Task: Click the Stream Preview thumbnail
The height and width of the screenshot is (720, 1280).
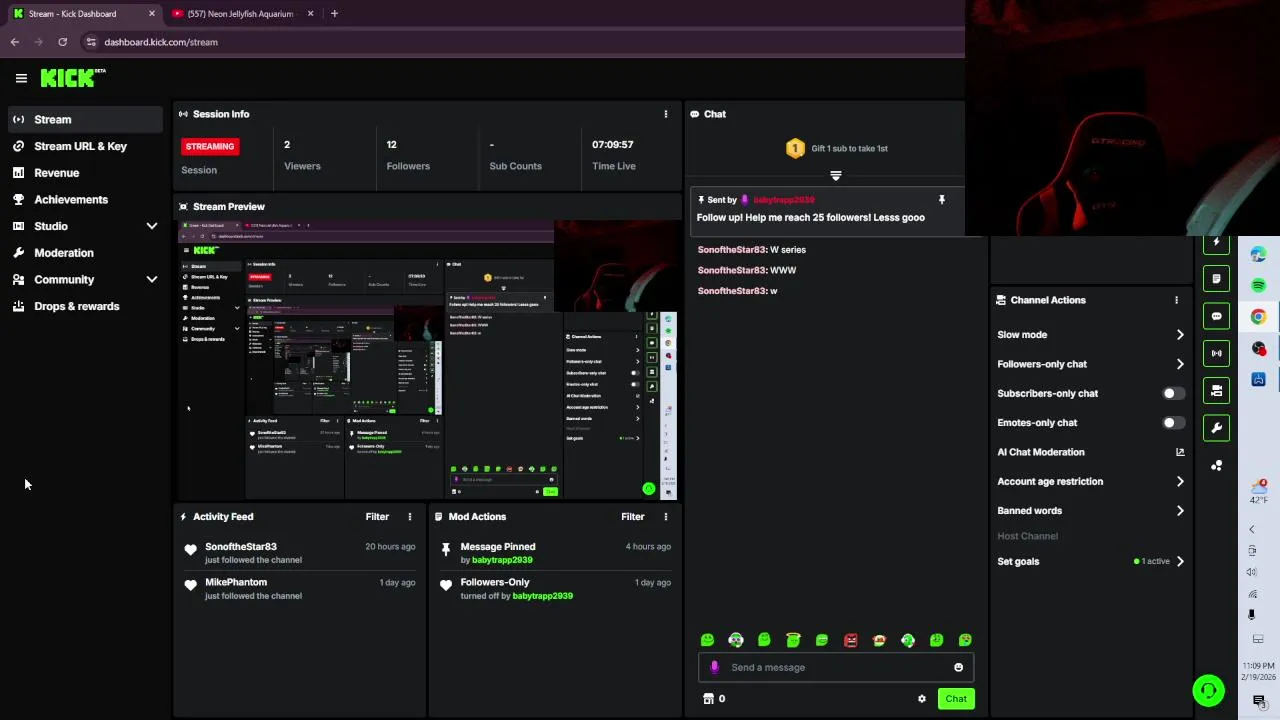Action: [428, 360]
